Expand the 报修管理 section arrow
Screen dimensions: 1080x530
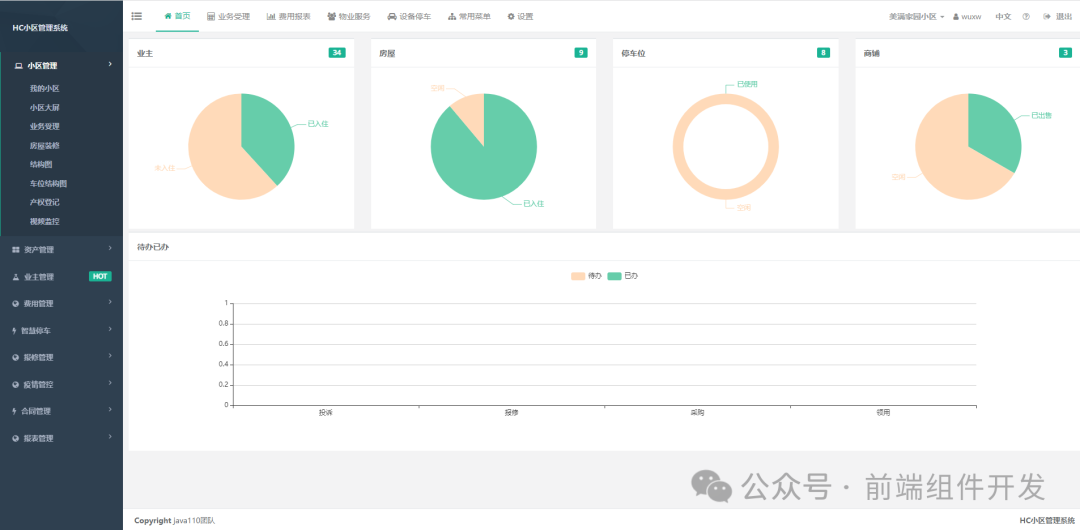[x=110, y=356]
